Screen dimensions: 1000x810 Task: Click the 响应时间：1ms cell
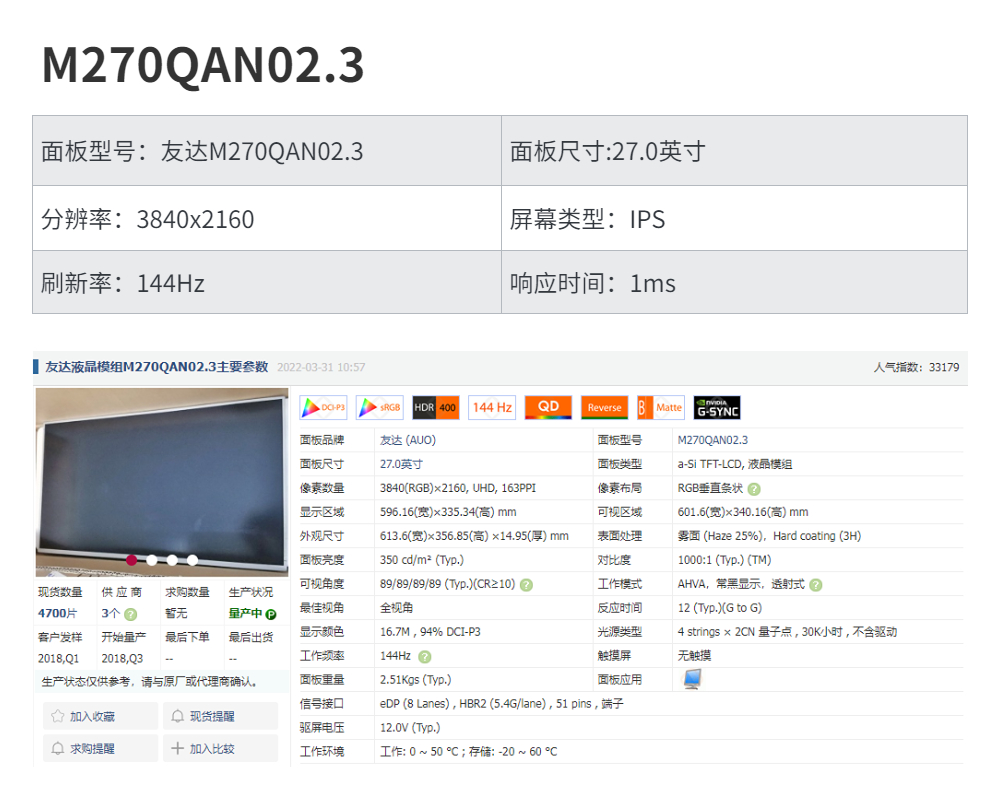(x=735, y=283)
